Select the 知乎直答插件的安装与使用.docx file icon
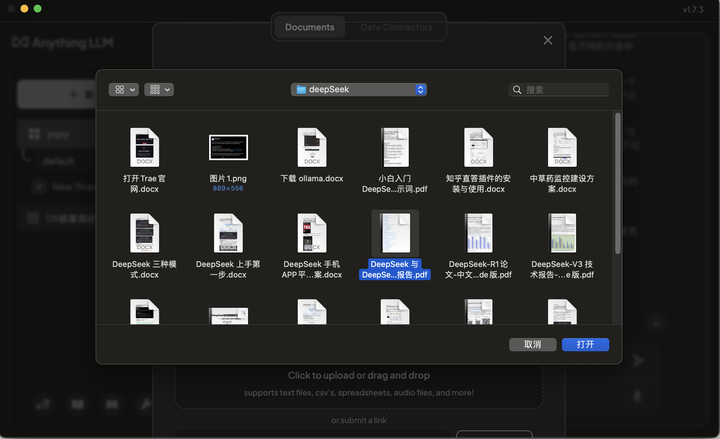Viewport: 720px width, 439px height. click(478, 147)
